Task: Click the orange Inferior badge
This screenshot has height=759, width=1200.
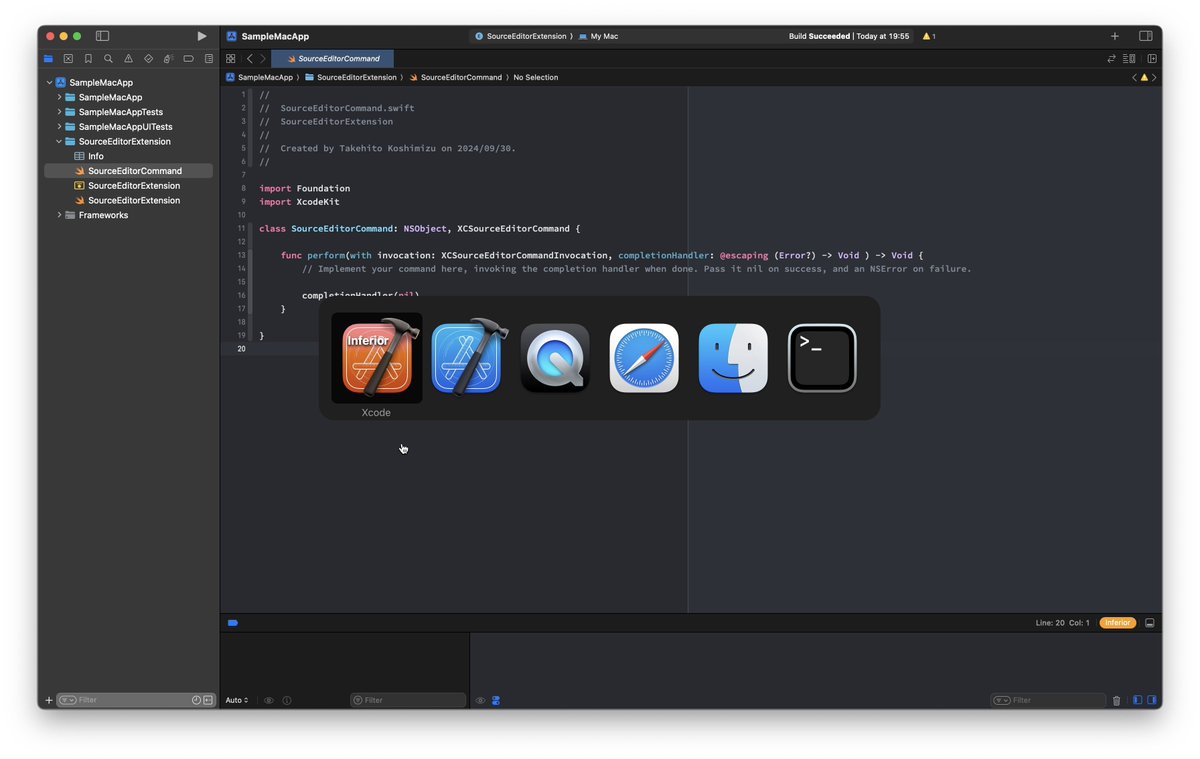Action: tap(1117, 623)
